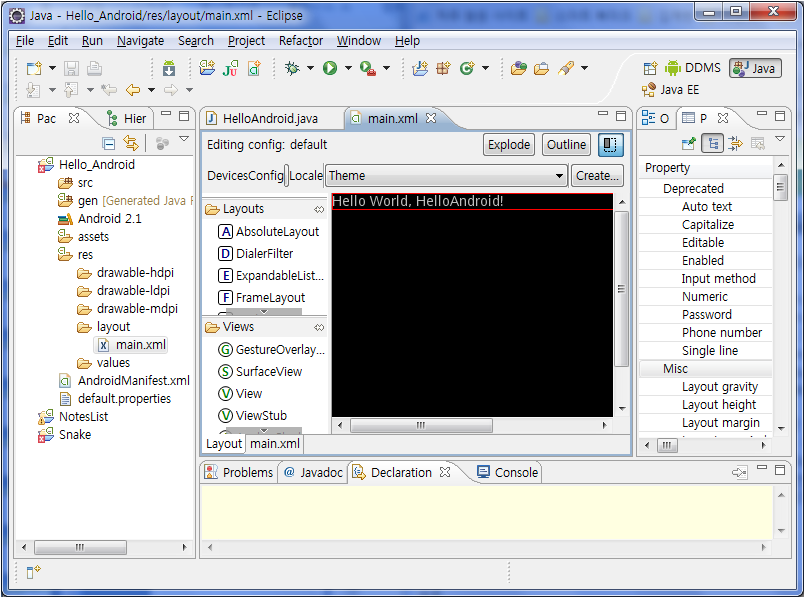Click the DevicesConfig selector
Viewport: 805px width, 598px height.
pyautogui.click(x=245, y=176)
